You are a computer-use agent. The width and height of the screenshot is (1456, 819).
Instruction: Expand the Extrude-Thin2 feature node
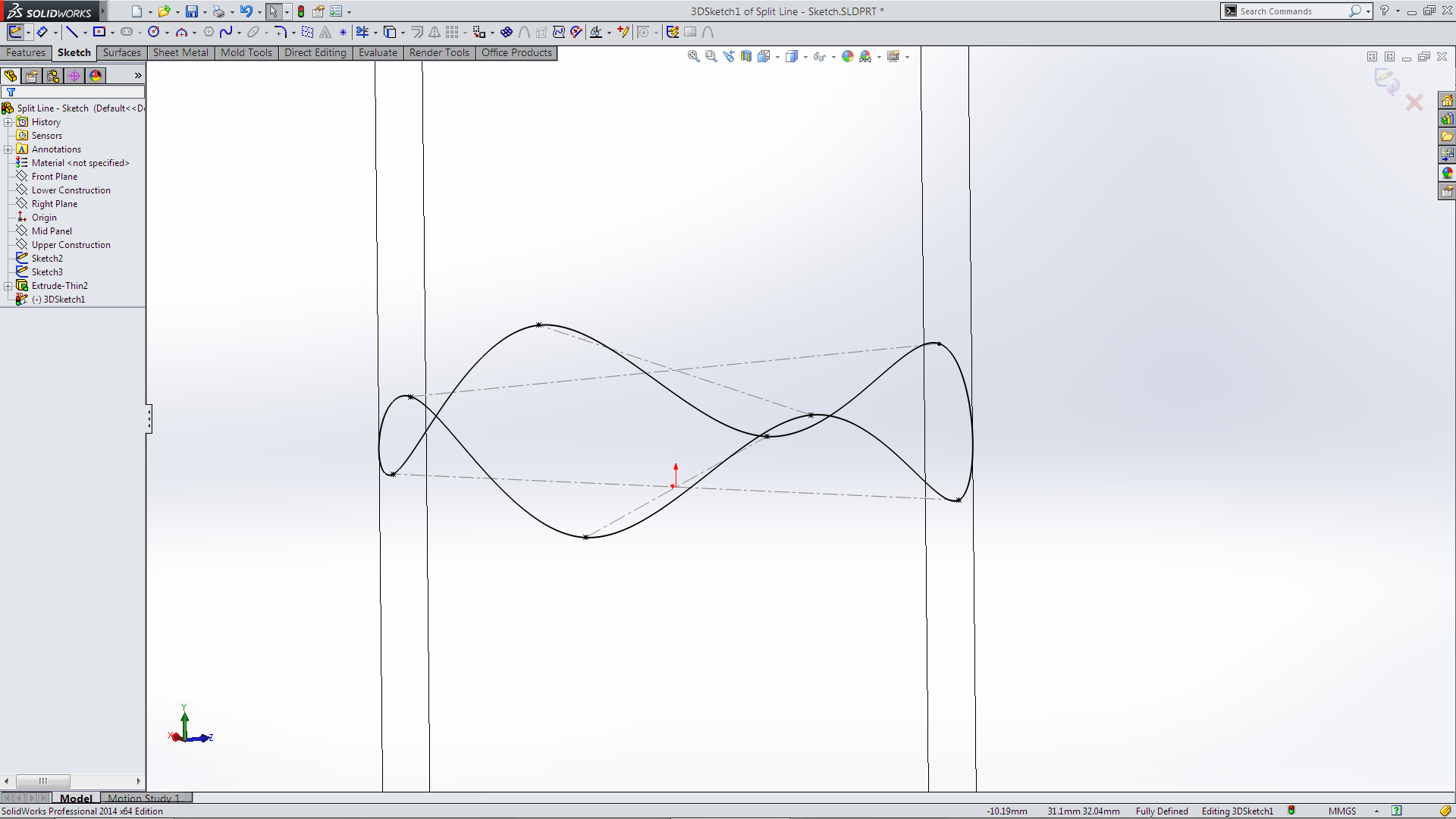coord(8,286)
